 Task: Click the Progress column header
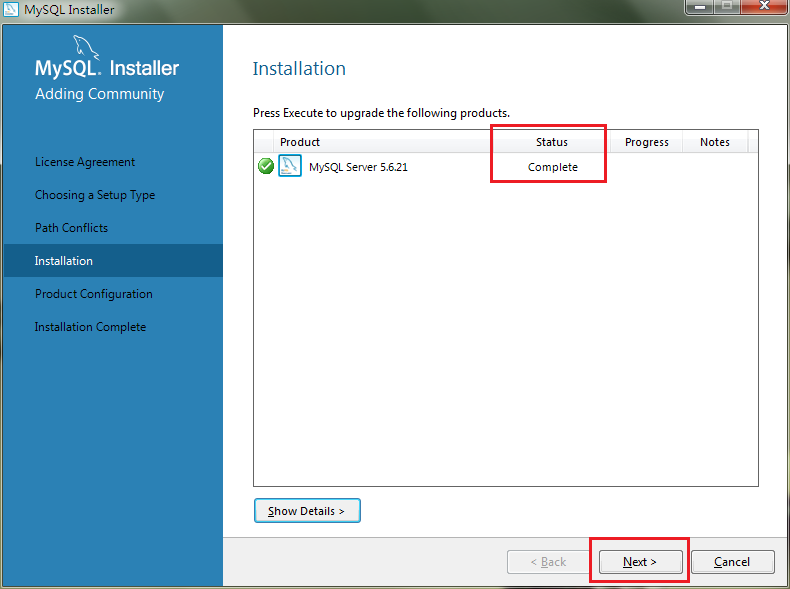click(646, 142)
